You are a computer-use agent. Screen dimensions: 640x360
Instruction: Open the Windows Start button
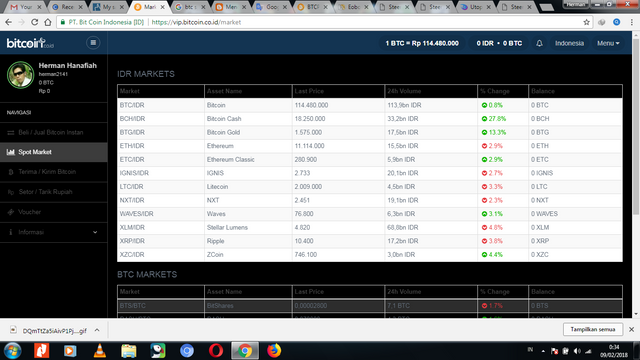[13, 351]
